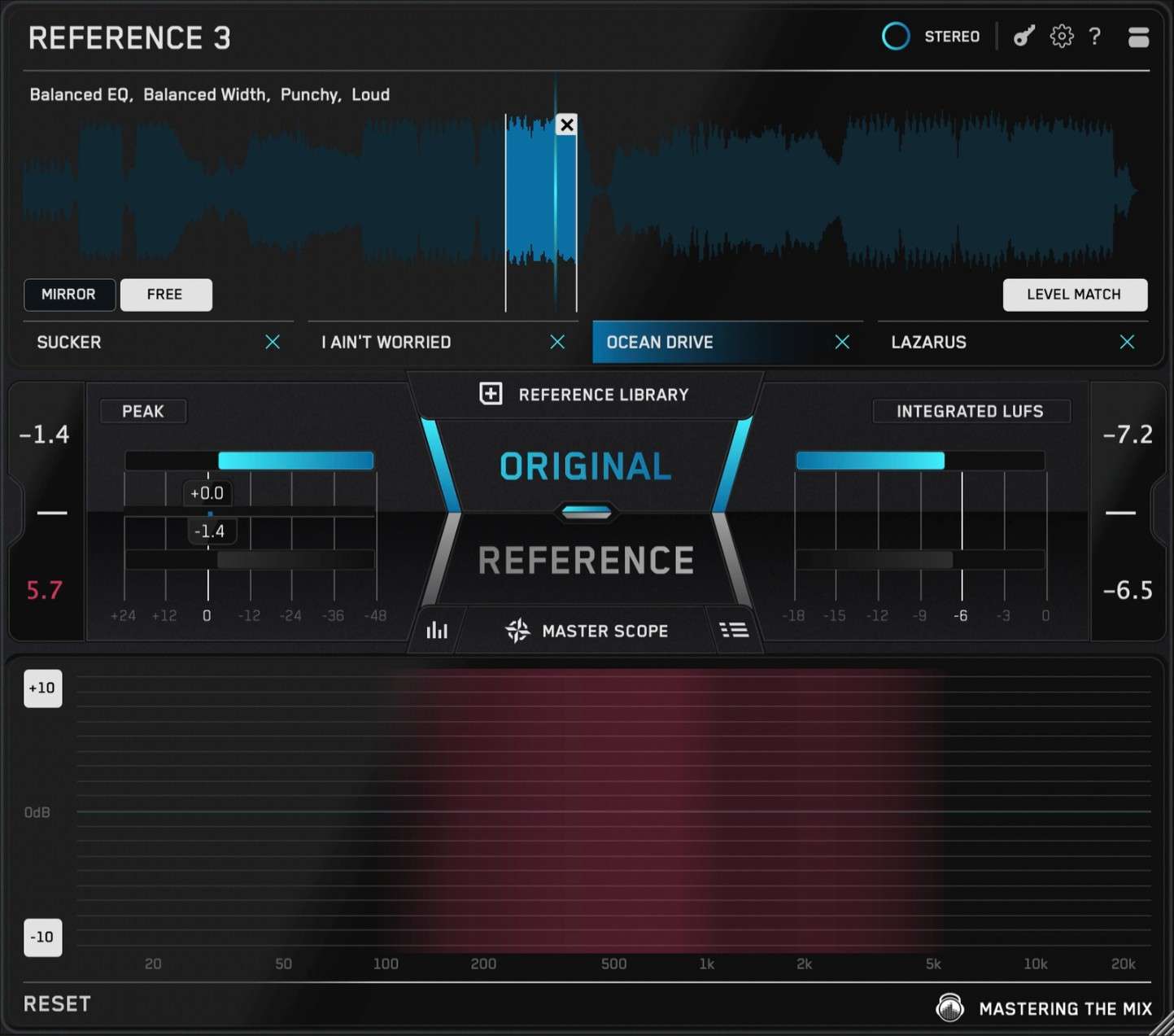This screenshot has width=1174, height=1036.
Task: Open the plugin settings with the gear icon
Action: [1061, 36]
